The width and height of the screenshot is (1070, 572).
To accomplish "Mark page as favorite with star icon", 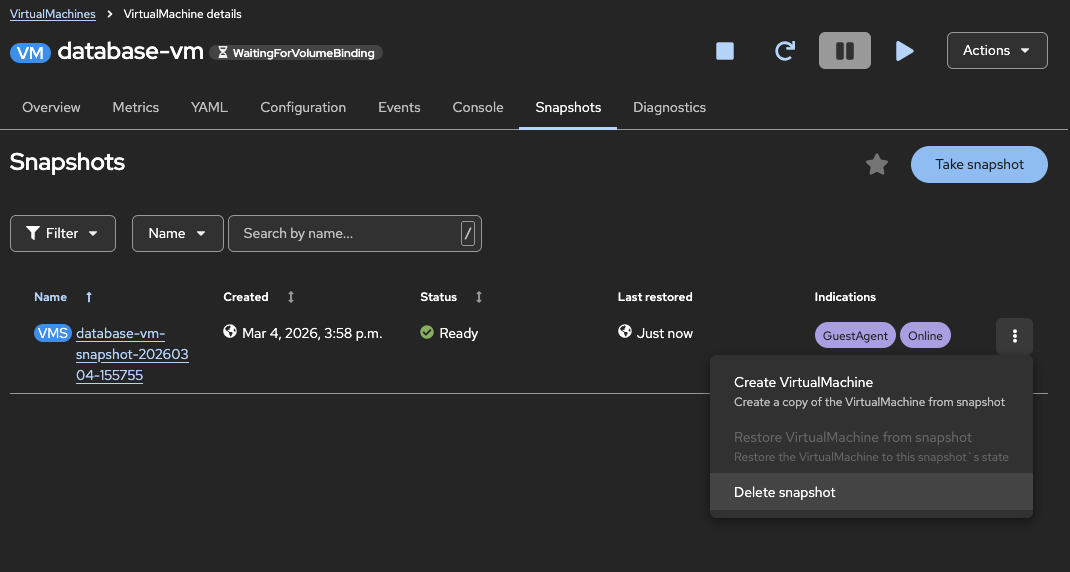I will [x=877, y=165].
